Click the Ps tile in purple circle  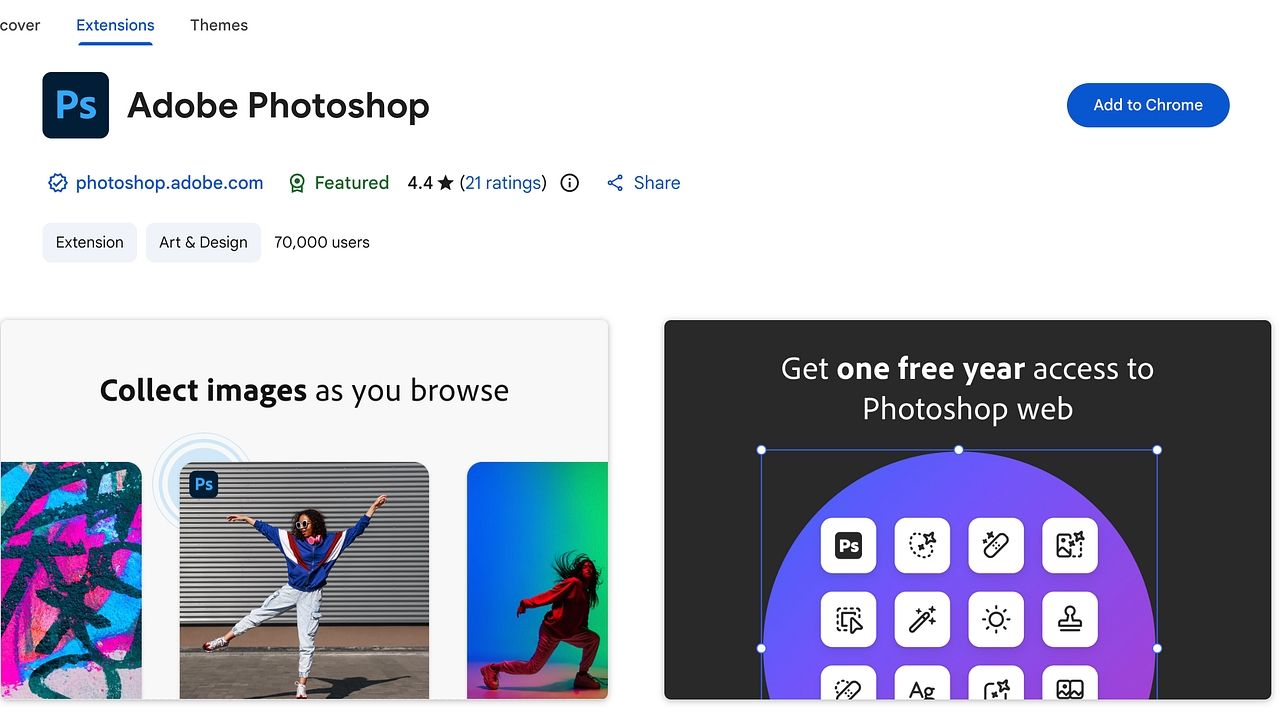848,545
